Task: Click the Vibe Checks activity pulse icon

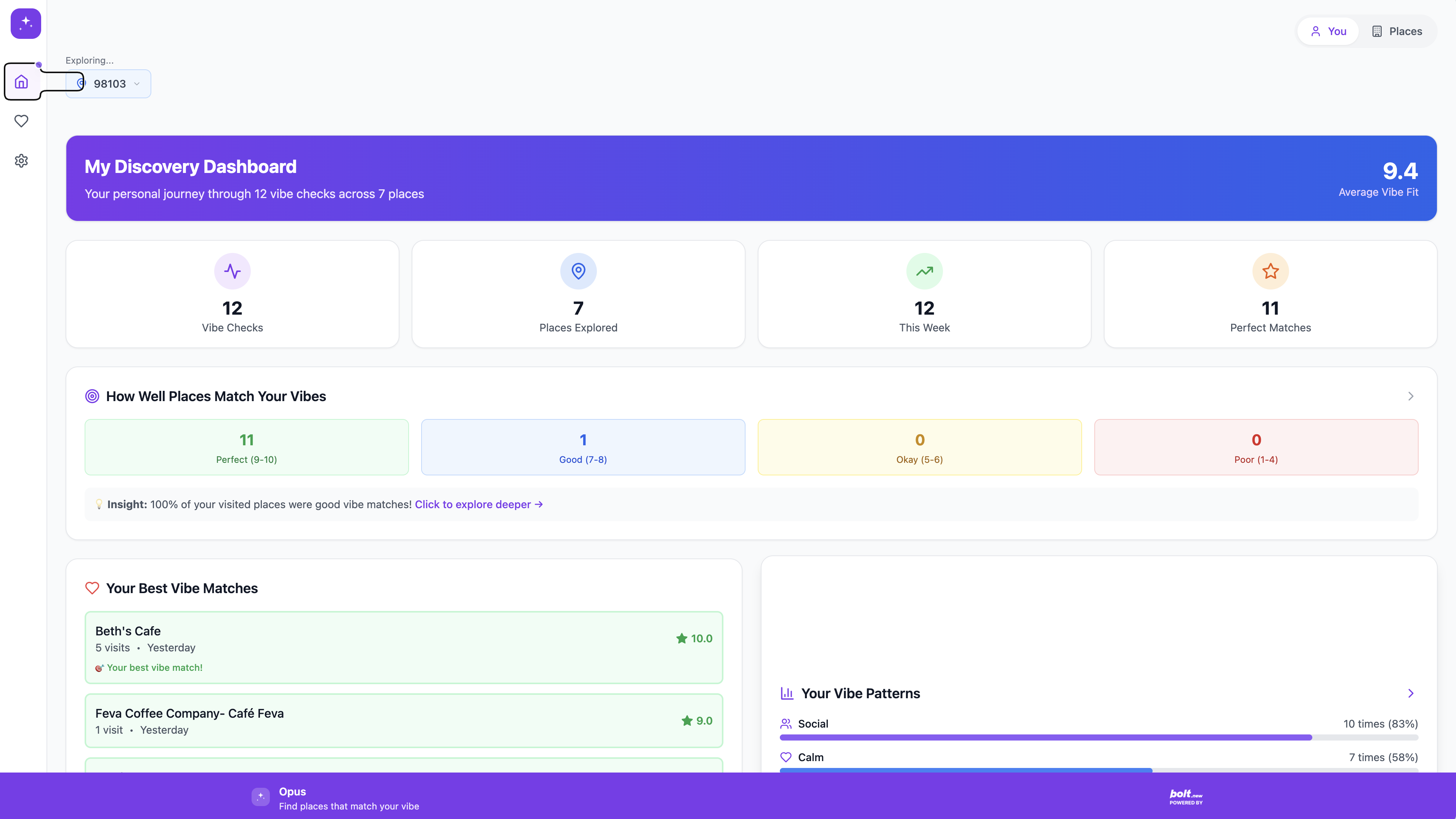Action: (x=232, y=271)
